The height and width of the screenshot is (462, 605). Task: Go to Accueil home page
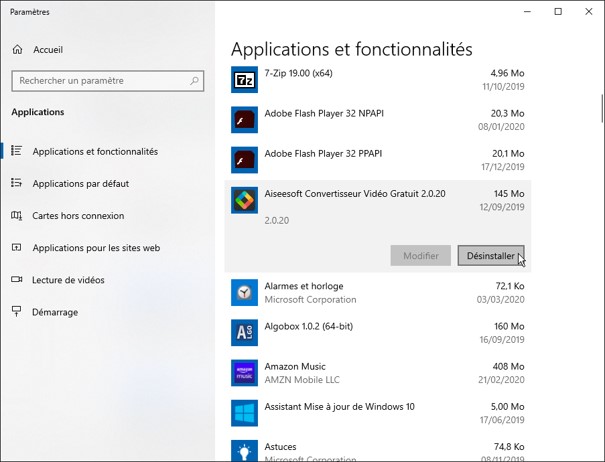pyautogui.click(x=47, y=49)
